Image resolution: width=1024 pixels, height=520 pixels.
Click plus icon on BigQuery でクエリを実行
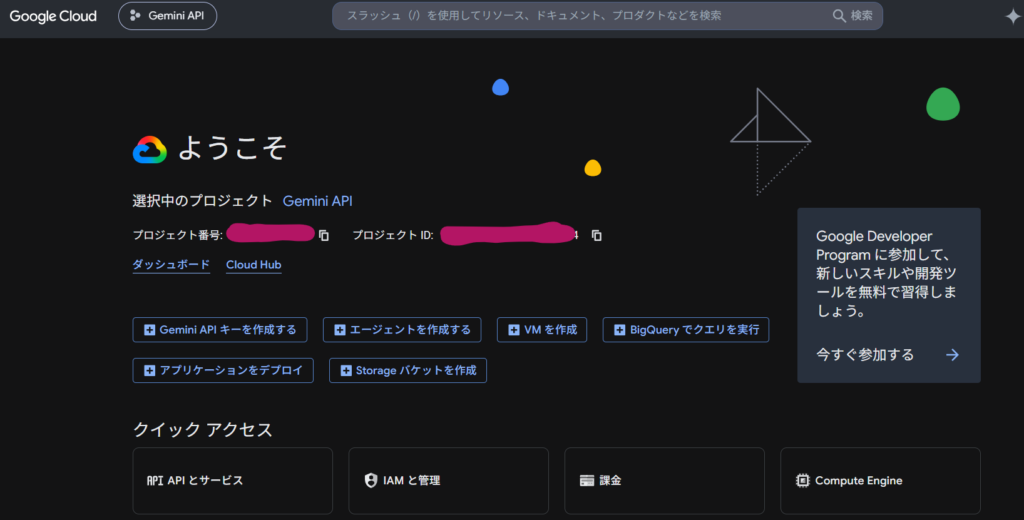(x=620, y=330)
